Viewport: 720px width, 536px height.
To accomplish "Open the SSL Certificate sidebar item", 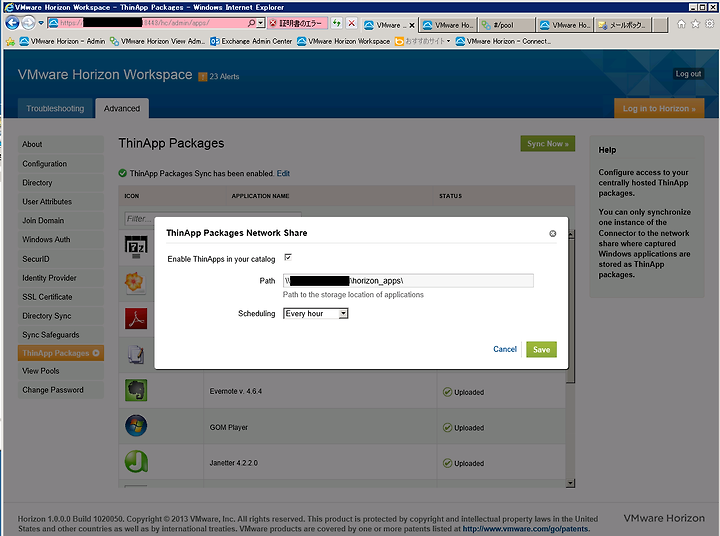I will coord(61,297).
